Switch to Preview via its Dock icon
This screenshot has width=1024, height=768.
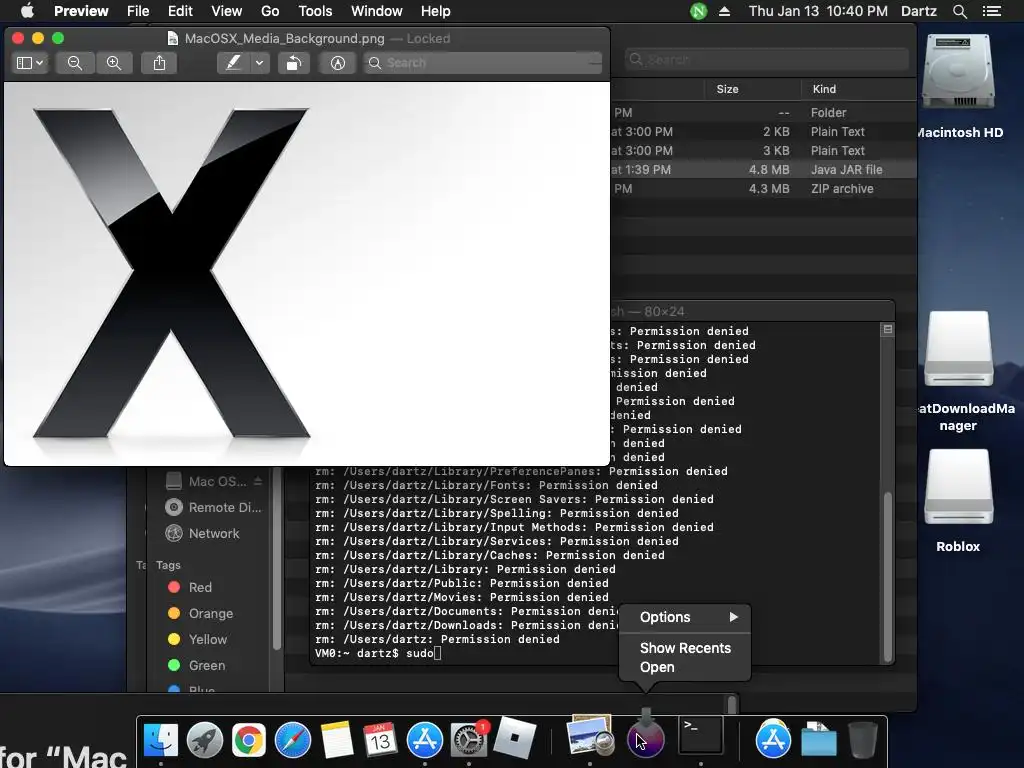pyautogui.click(x=590, y=737)
